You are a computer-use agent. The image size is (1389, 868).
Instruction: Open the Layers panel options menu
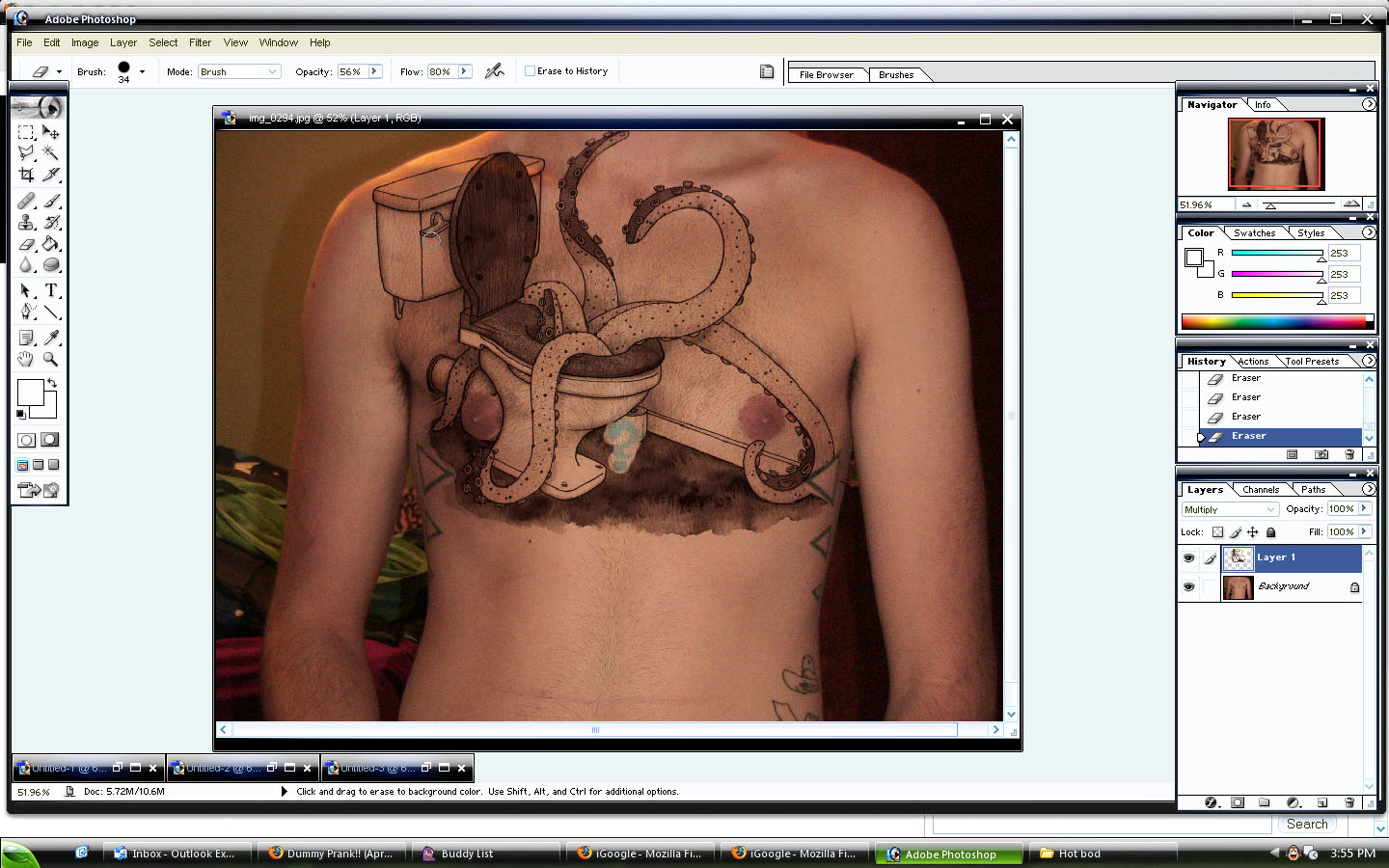[1369, 489]
